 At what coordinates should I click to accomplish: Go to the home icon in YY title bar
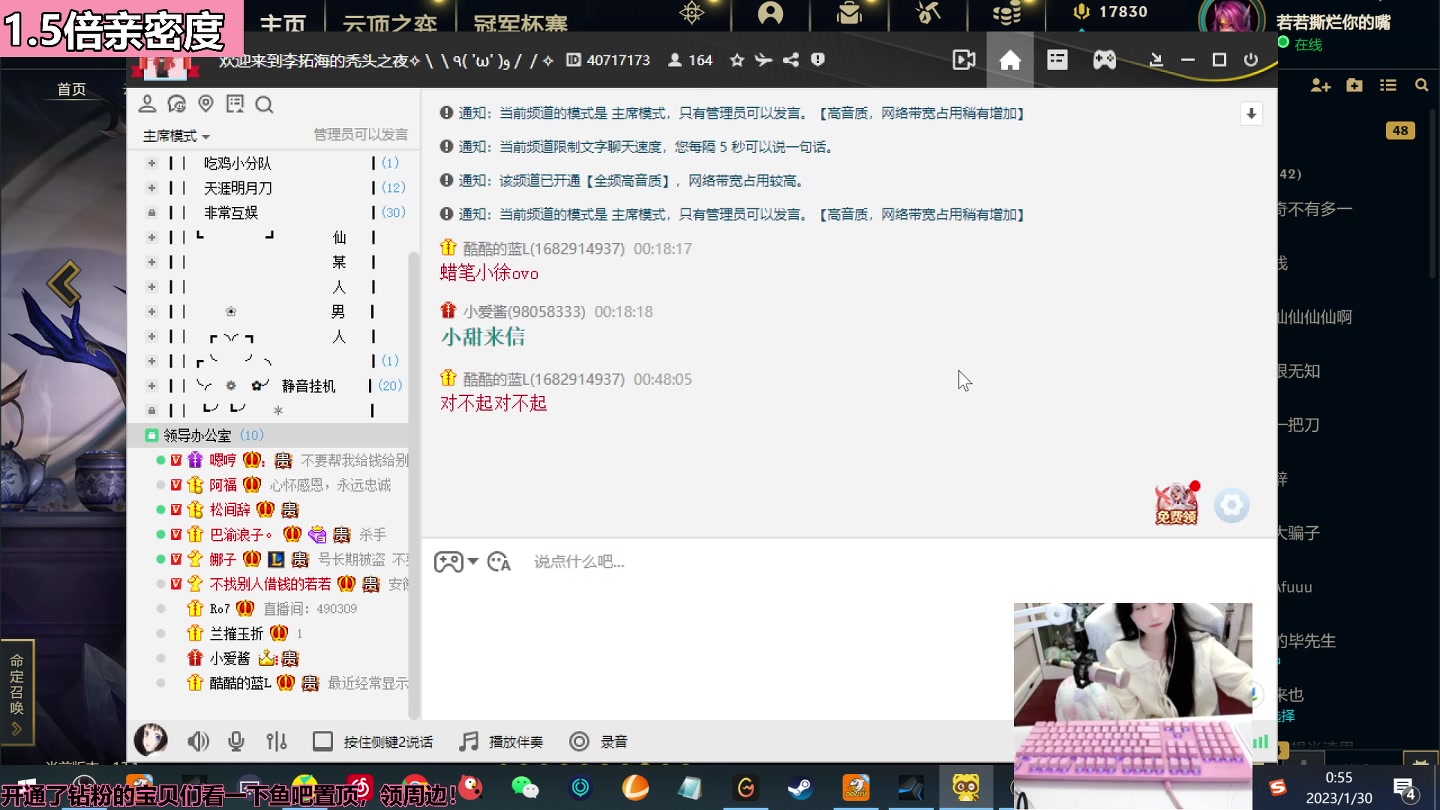(x=1010, y=60)
